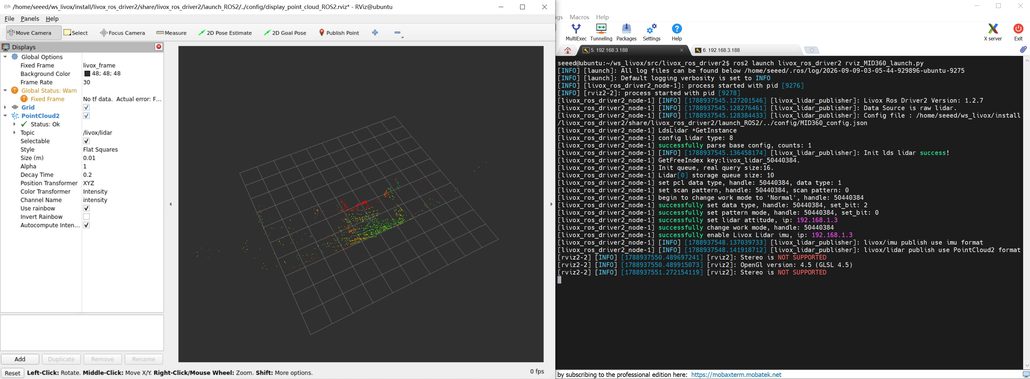
Task: Open the File menu in RViz
Action: 9,19
